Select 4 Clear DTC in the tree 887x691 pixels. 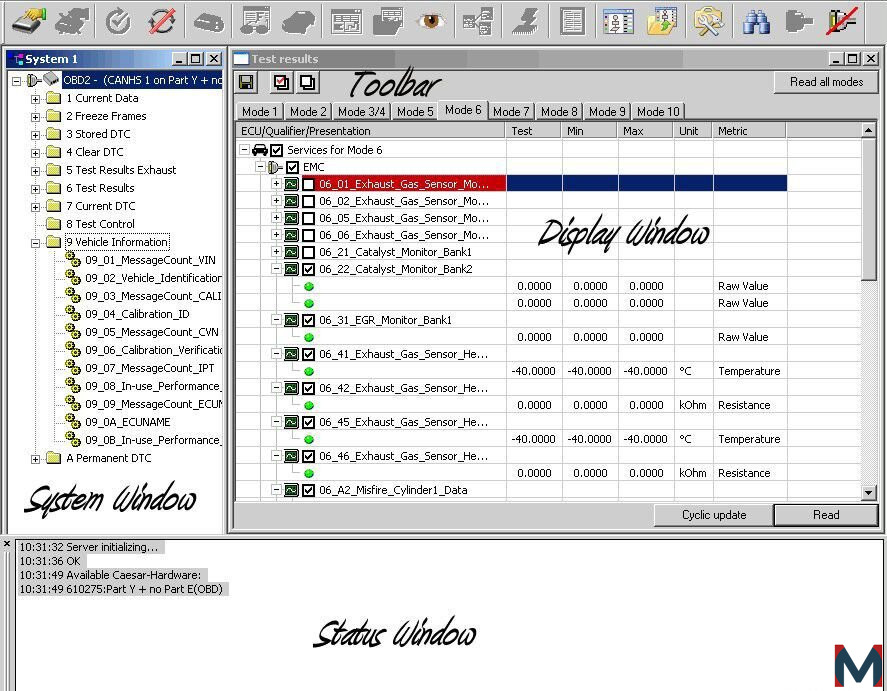(94, 152)
